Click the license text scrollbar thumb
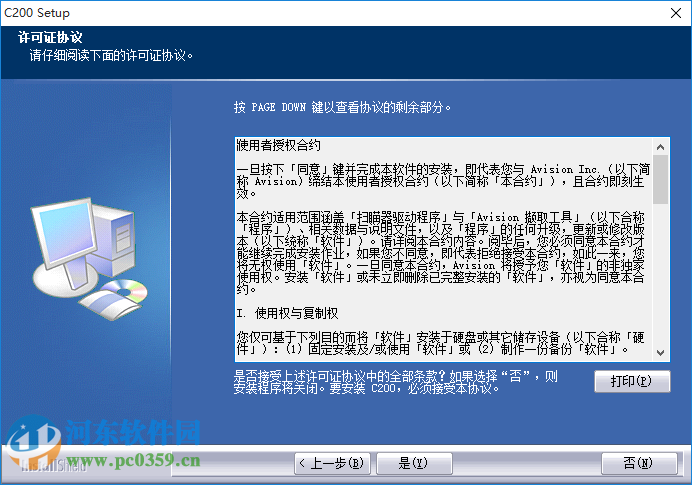Screen dimensions: 692x485 [x=660, y=180]
